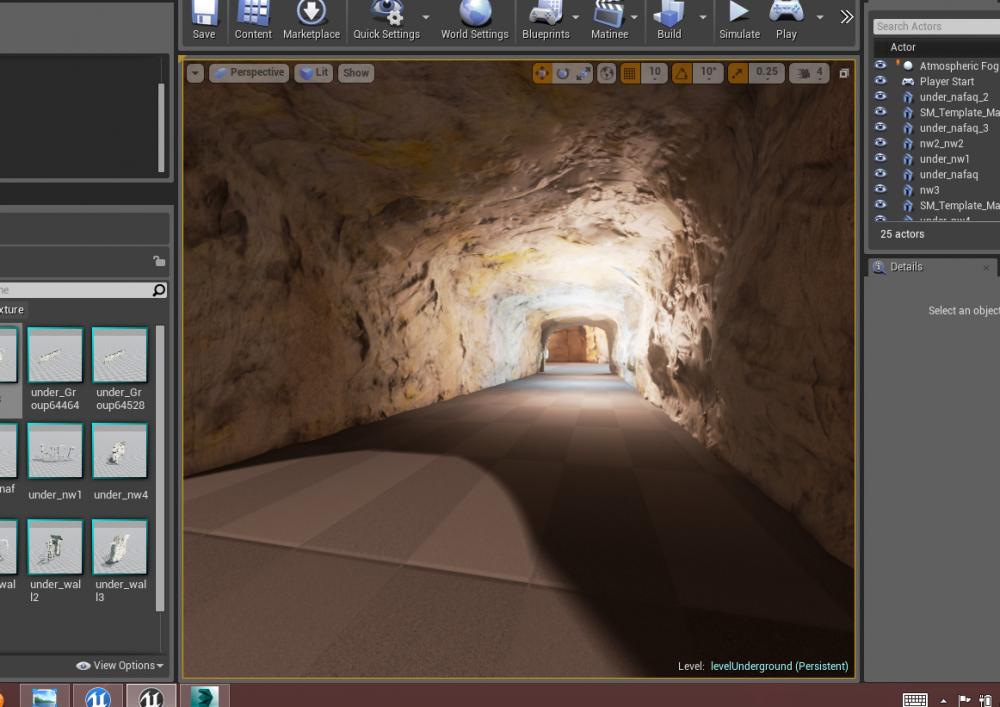Click the Save toolbar icon
The height and width of the screenshot is (707, 1000).
tap(204, 20)
